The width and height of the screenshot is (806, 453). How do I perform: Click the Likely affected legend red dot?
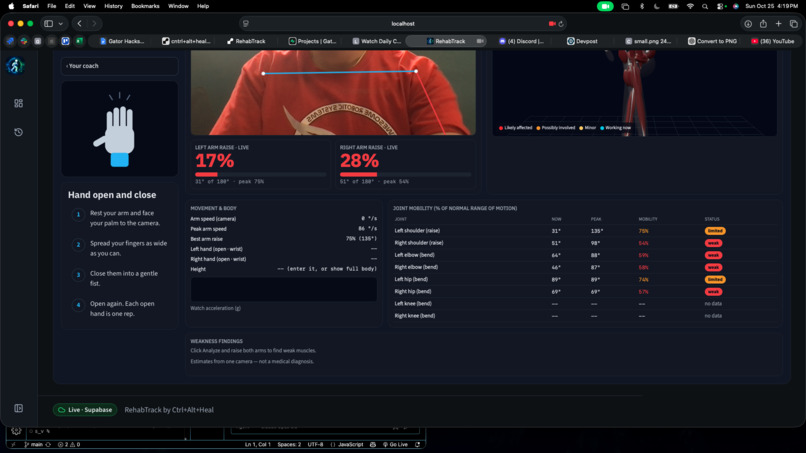(501, 128)
